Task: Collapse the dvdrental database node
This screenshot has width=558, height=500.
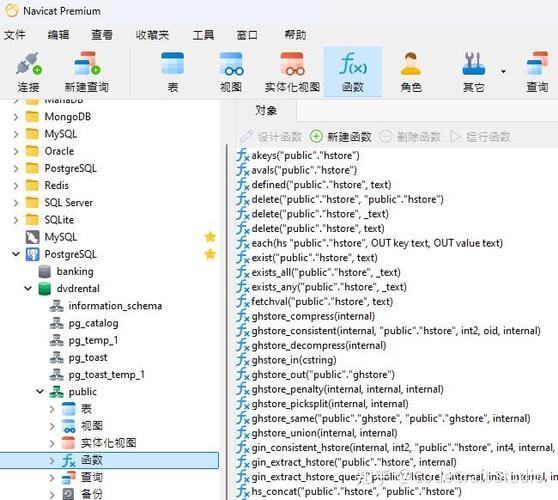Action: pyautogui.click(x=28, y=289)
